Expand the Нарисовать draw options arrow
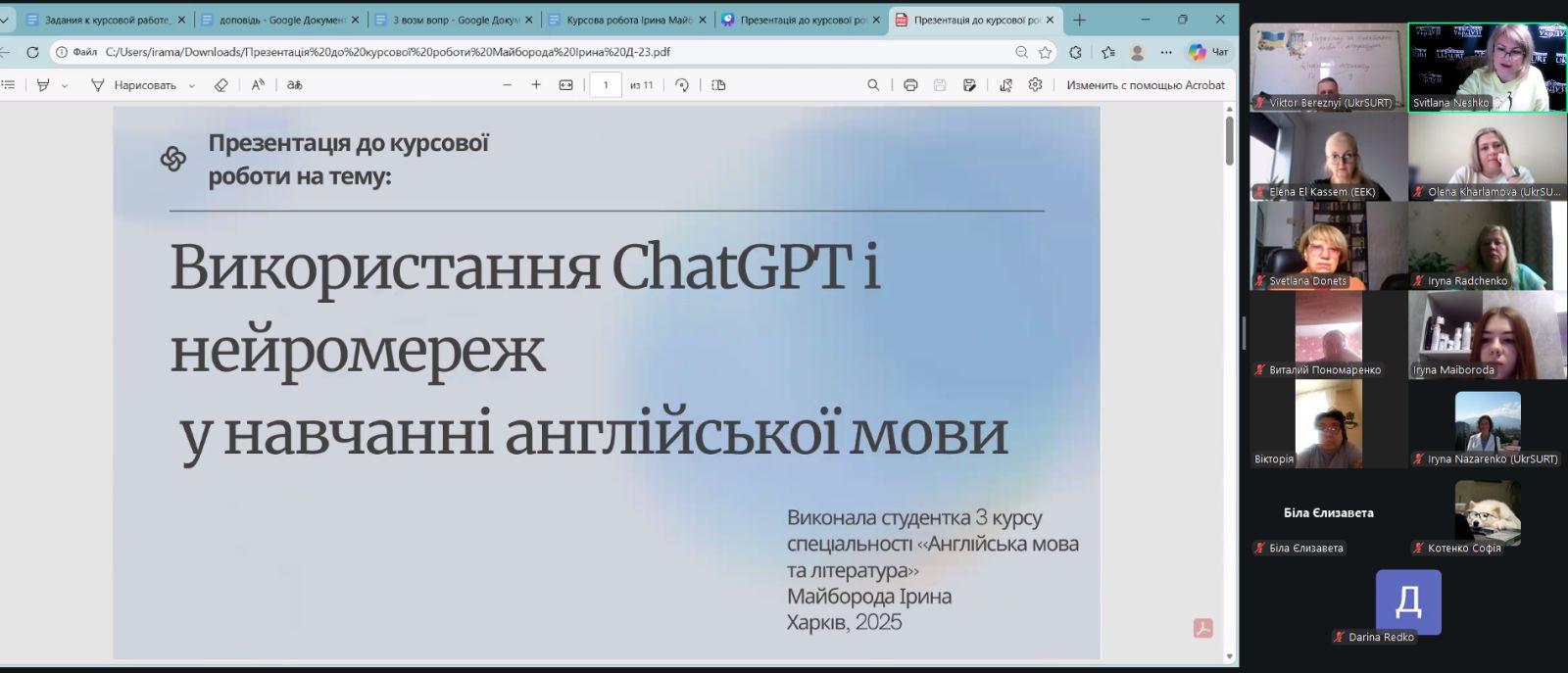 (192, 86)
